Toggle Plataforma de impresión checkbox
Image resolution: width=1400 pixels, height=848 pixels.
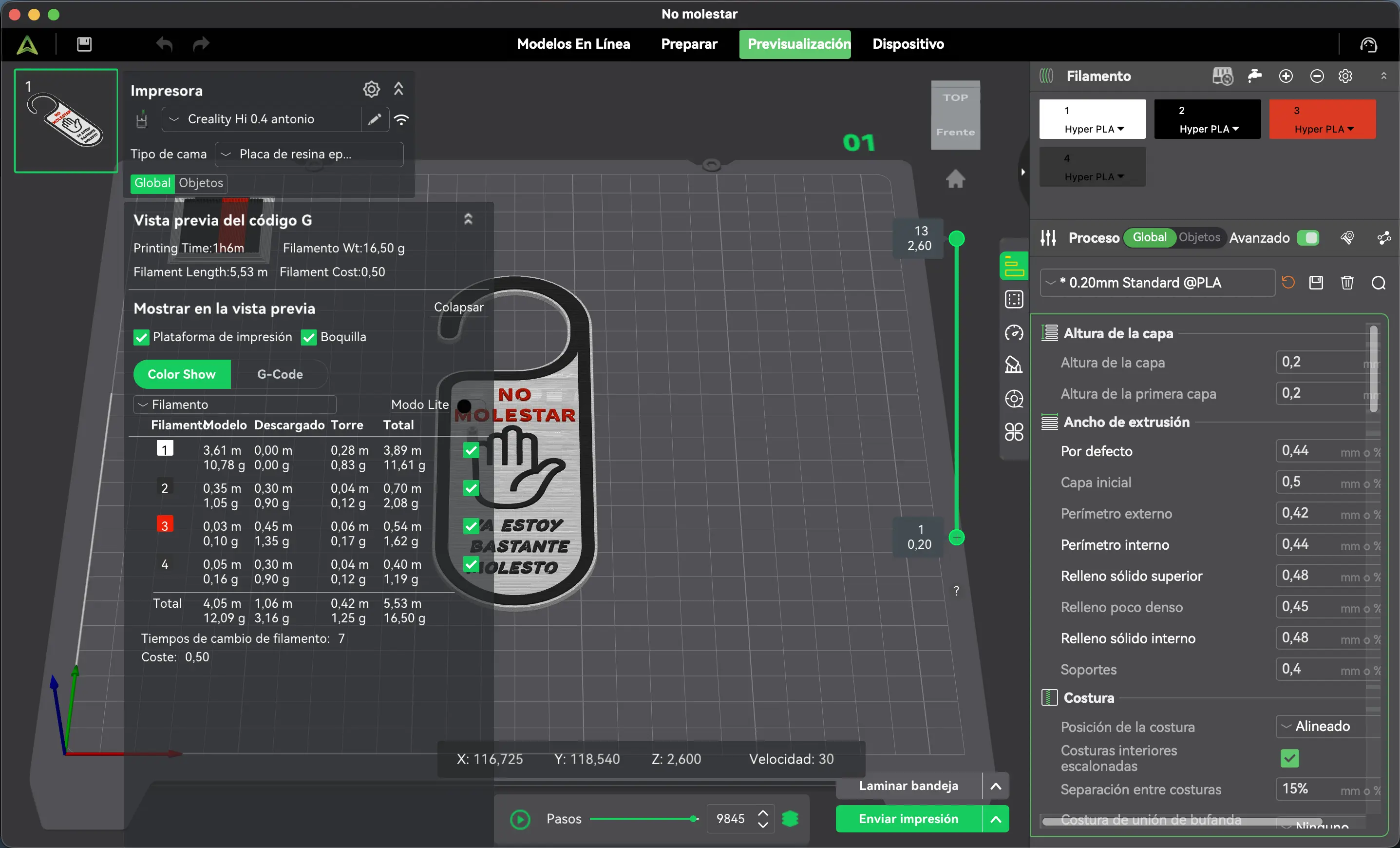[x=141, y=338]
